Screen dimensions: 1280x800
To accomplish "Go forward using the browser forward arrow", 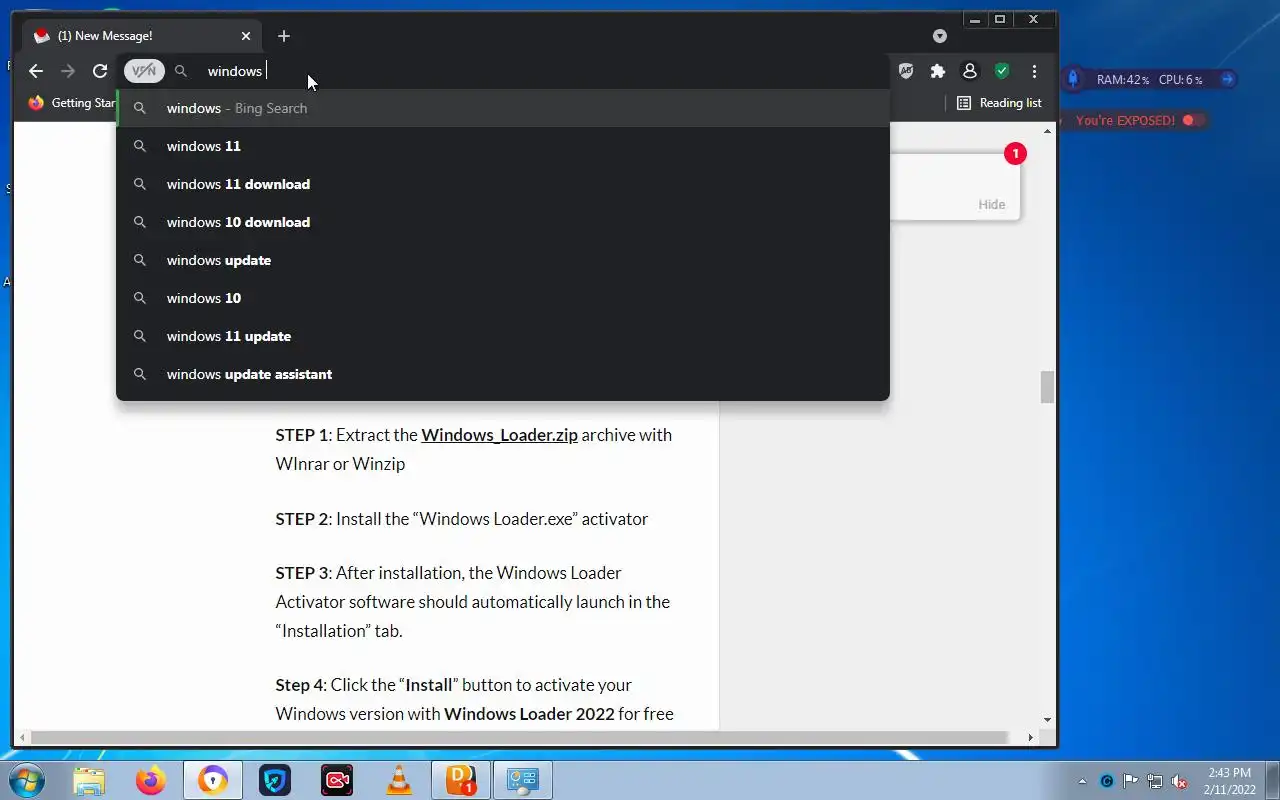I will [68, 71].
